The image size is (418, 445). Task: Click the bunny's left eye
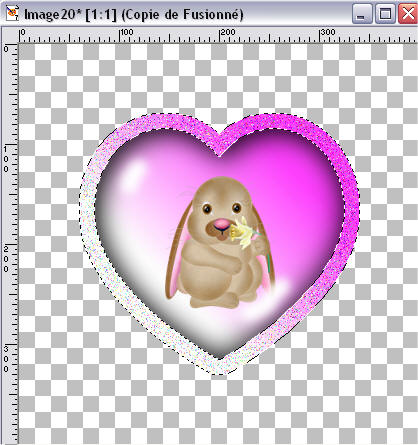point(207,209)
